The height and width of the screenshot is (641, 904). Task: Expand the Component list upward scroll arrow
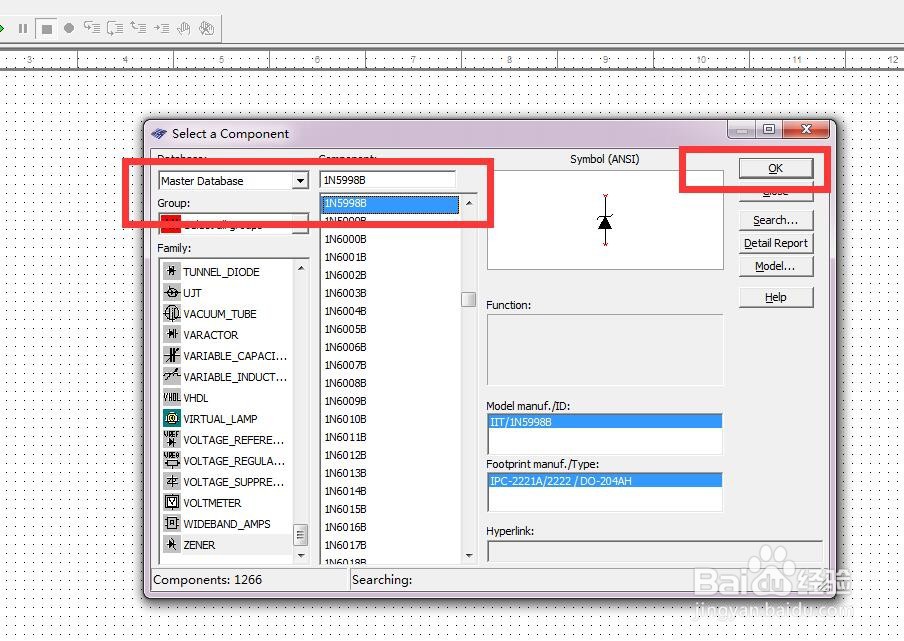click(x=467, y=204)
